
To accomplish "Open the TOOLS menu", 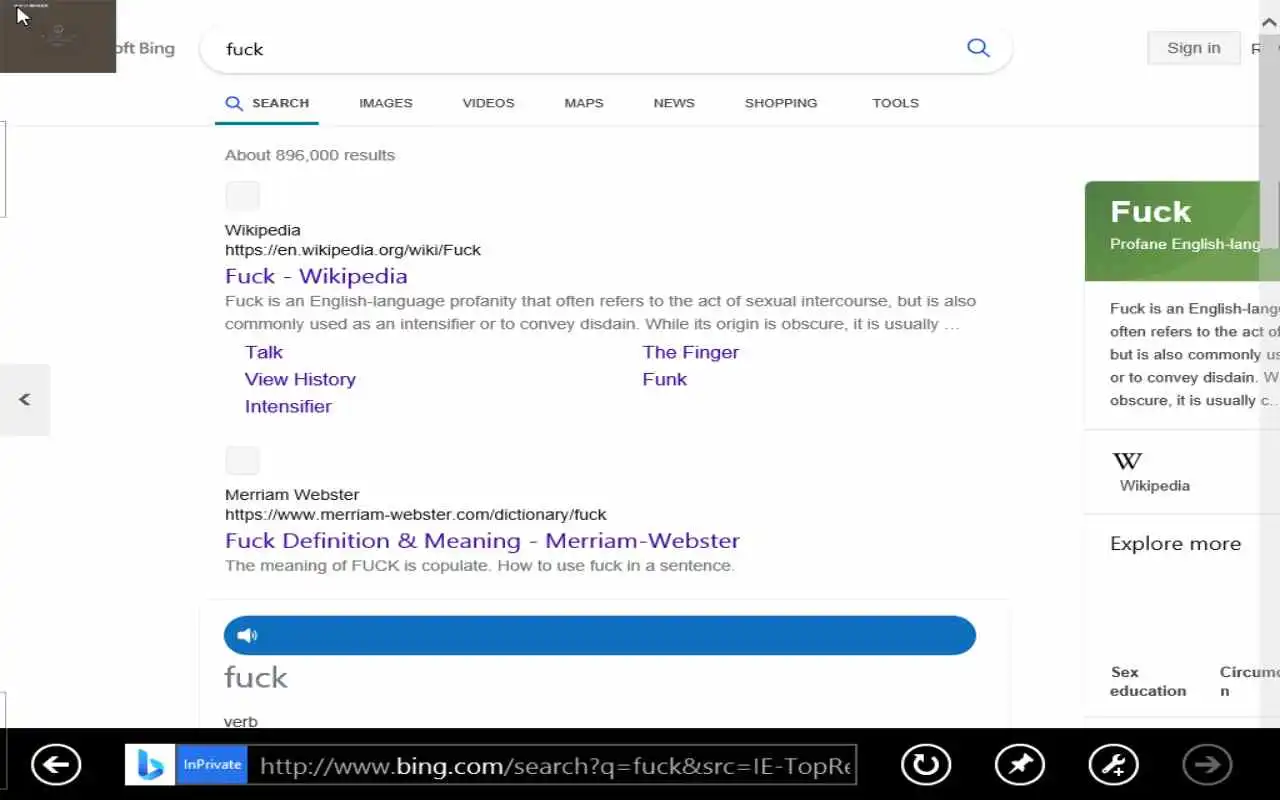I will coord(895,103).
